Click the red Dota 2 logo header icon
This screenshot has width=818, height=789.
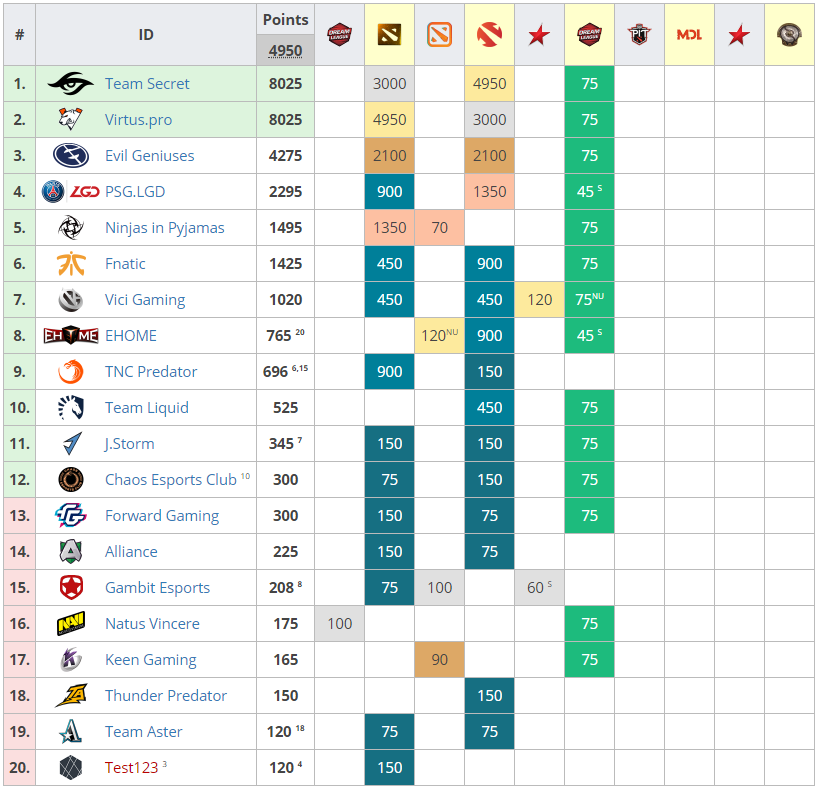(489, 34)
